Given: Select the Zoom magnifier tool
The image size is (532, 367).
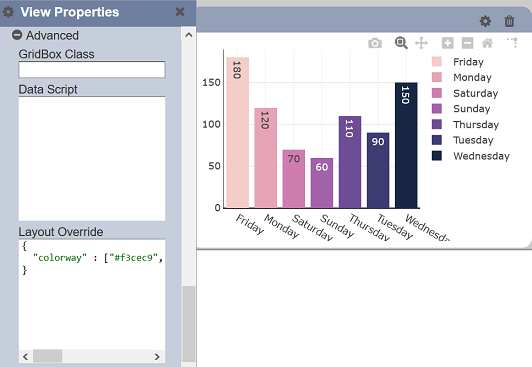Looking at the screenshot, I should [401, 43].
